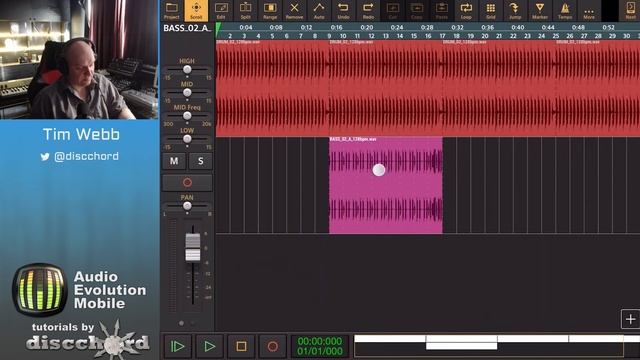The height and width of the screenshot is (360, 640).
Task: Adjust the MID Freq slider knob
Action: pyautogui.click(x=187, y=116)
